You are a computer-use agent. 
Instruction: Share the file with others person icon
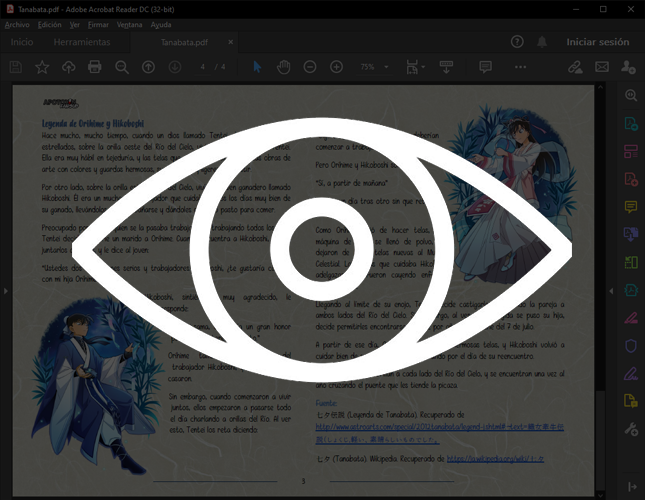pyautogui.click(x=628, y=67)
